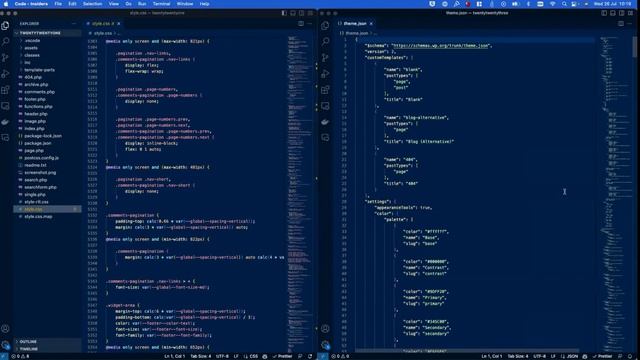Toggle secondary sidebar in right window title bar
Screen dimensions: 640x360
pos(622,13)
